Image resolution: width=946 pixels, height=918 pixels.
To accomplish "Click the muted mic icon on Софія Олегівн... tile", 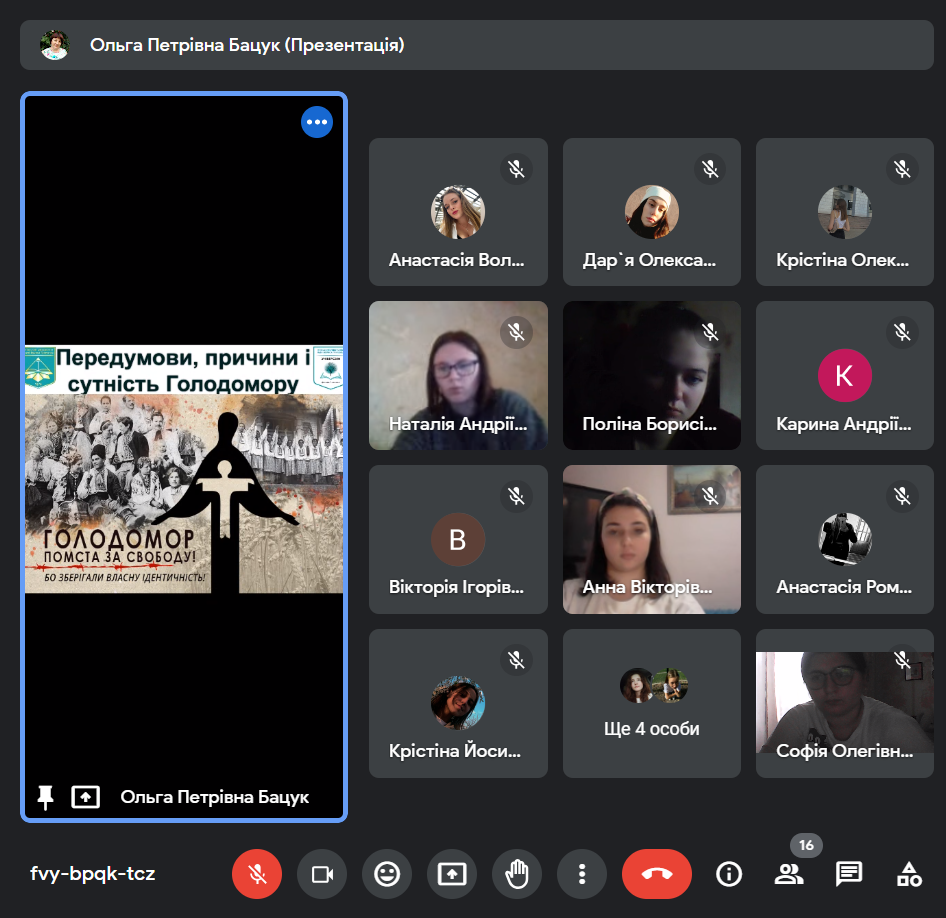I will [903, 659].
